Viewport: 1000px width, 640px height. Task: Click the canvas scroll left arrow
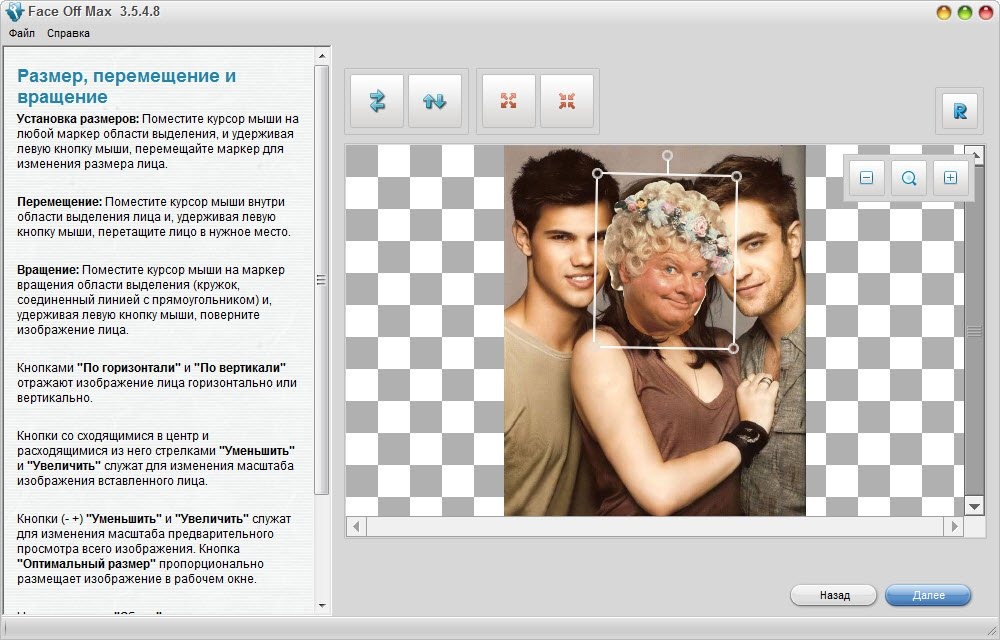(356, 527)
